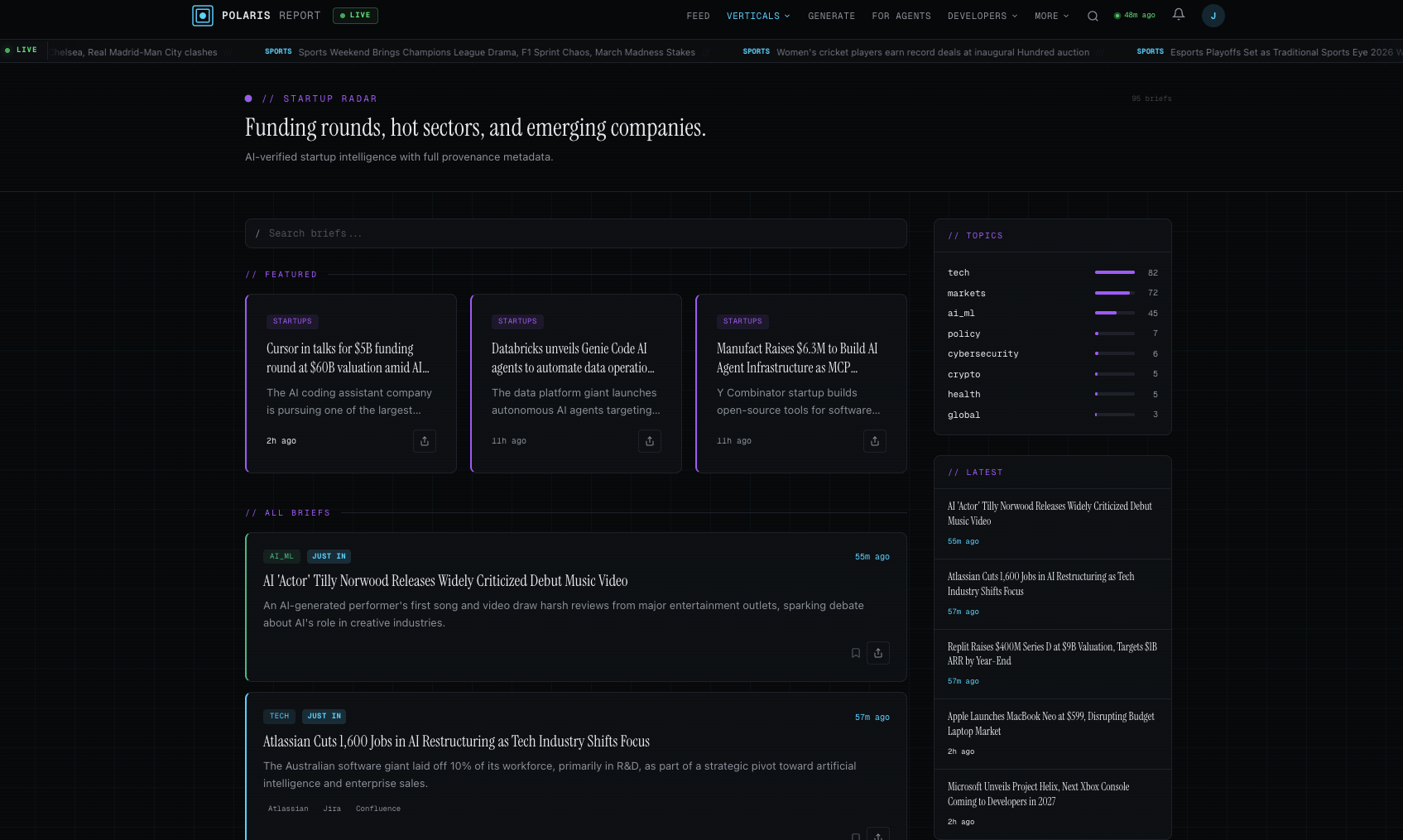Open the GENERATE page
The height and width of the screenshot is (840, 1403).
pyautogui.click(x=831, y=16)
